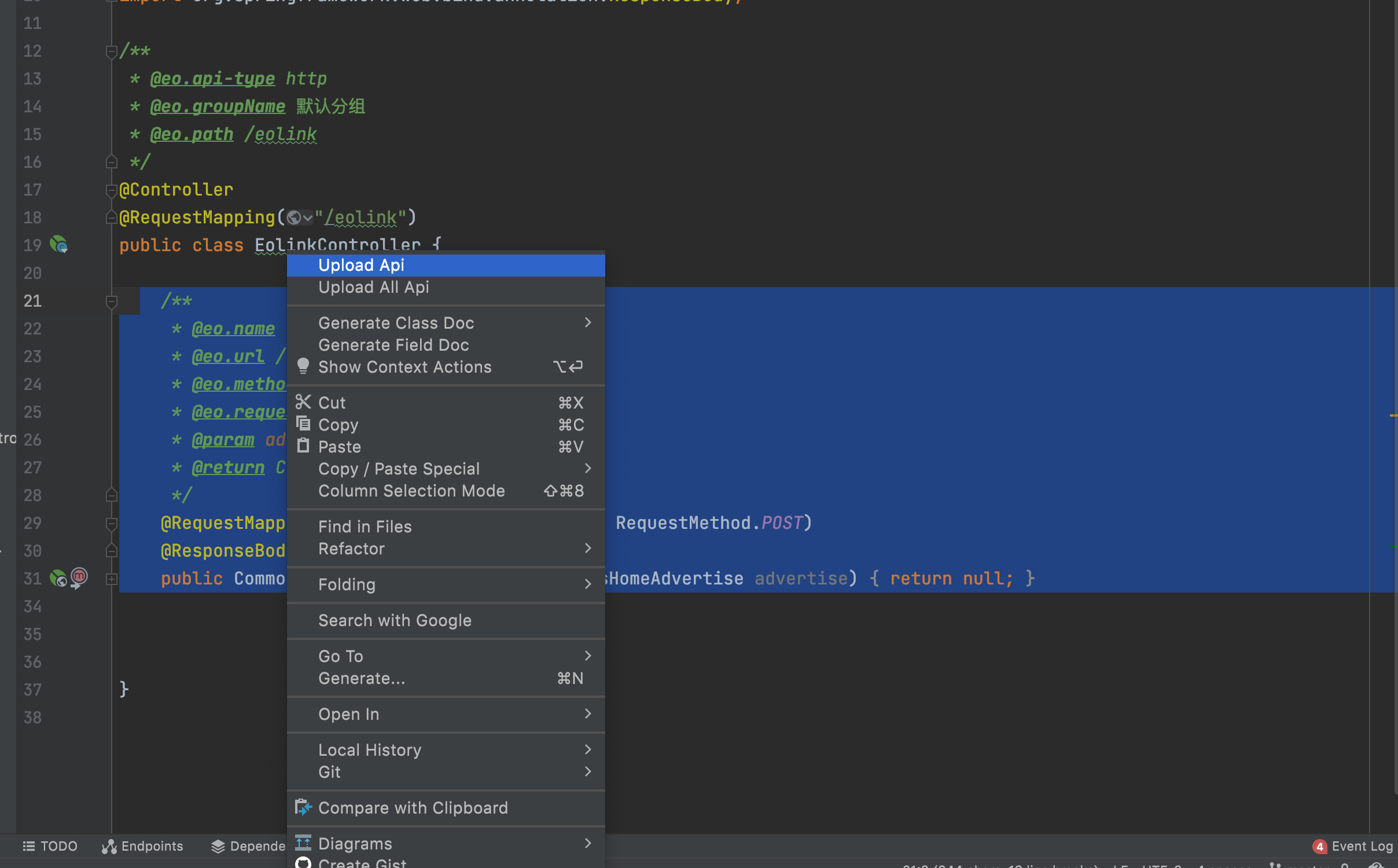Choose Upload All Api menu entry
Viewport: 1398px width, 868px height.
point(446,287)
